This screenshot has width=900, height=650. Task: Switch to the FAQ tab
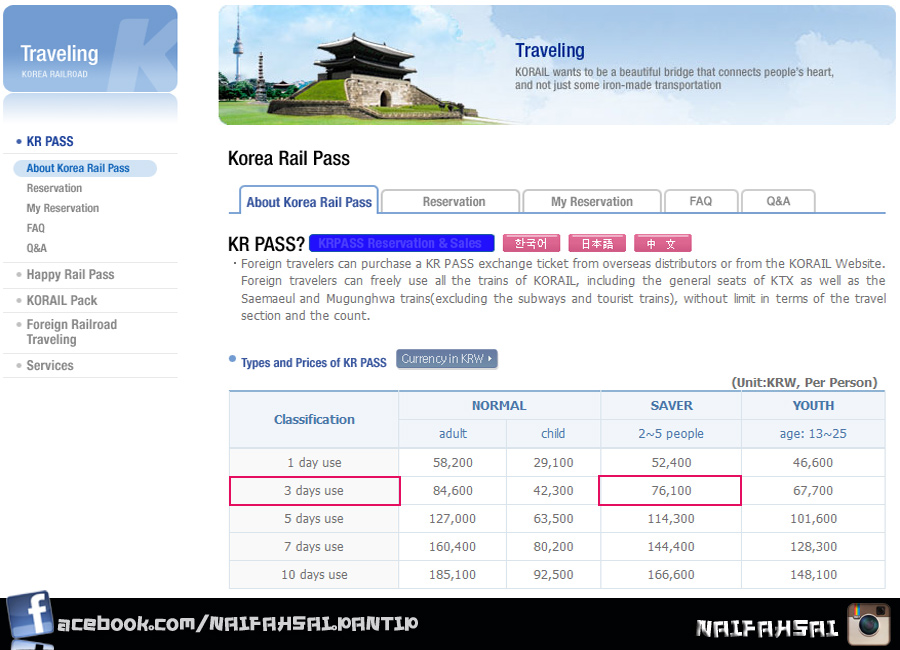[701, 202]
